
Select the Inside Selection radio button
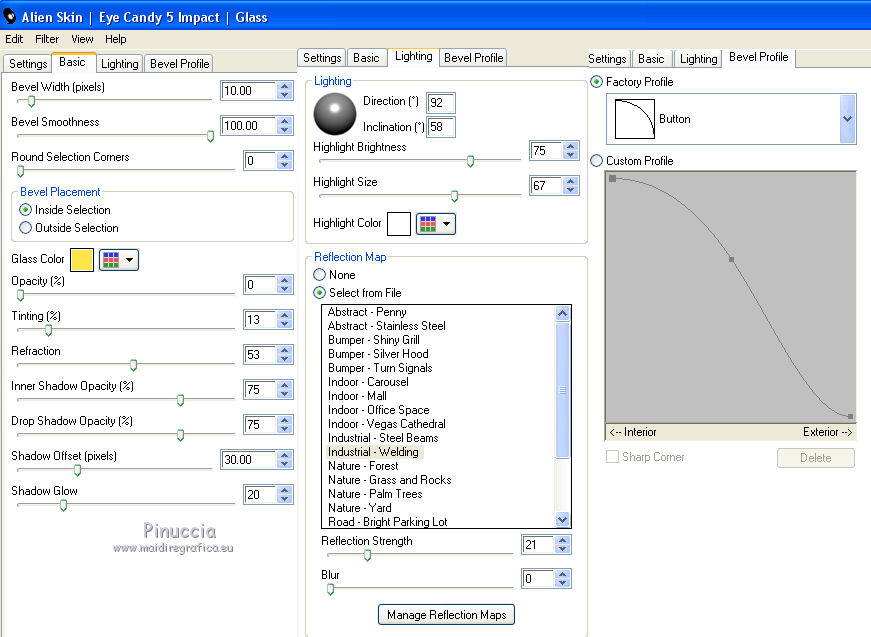tap(26, 210)
